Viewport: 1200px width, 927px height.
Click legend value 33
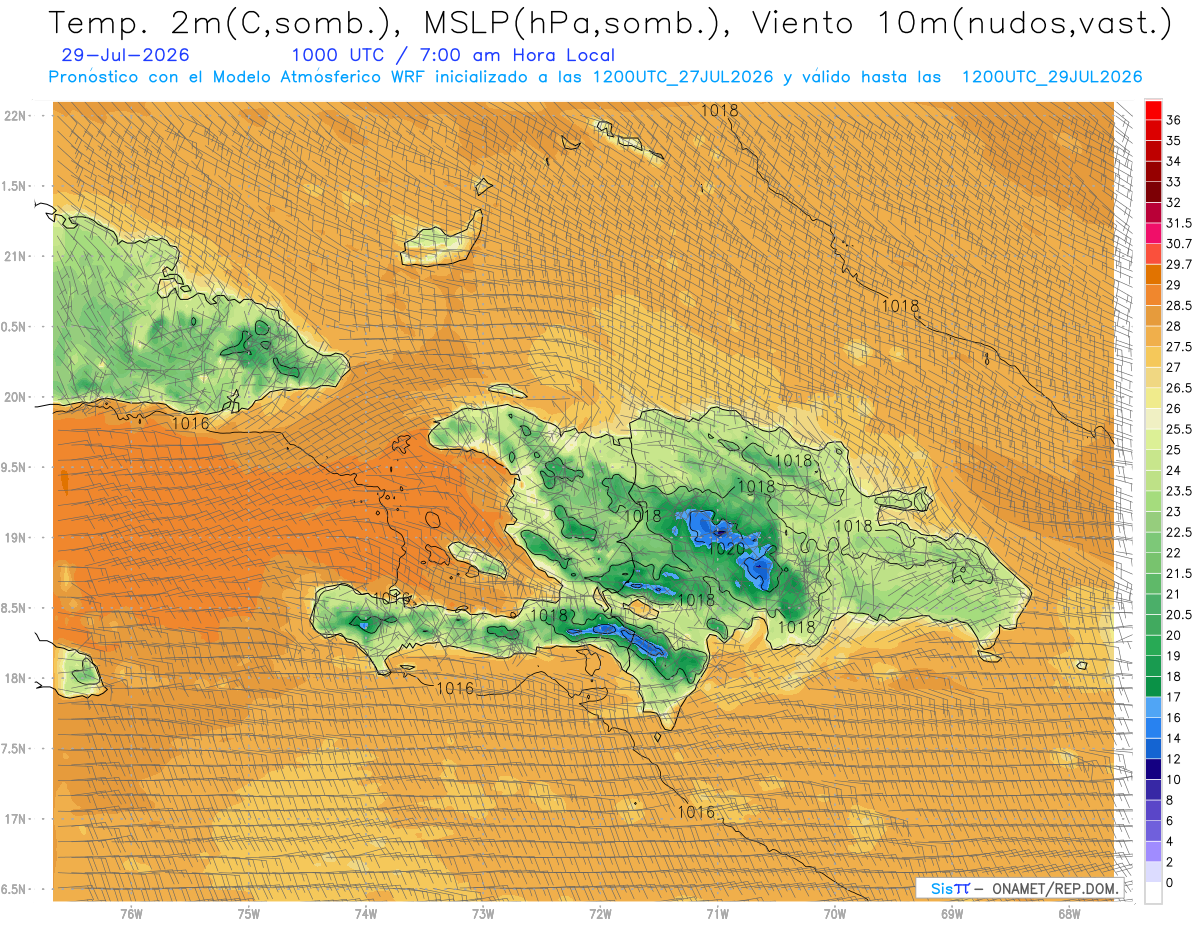(1174, 182)
